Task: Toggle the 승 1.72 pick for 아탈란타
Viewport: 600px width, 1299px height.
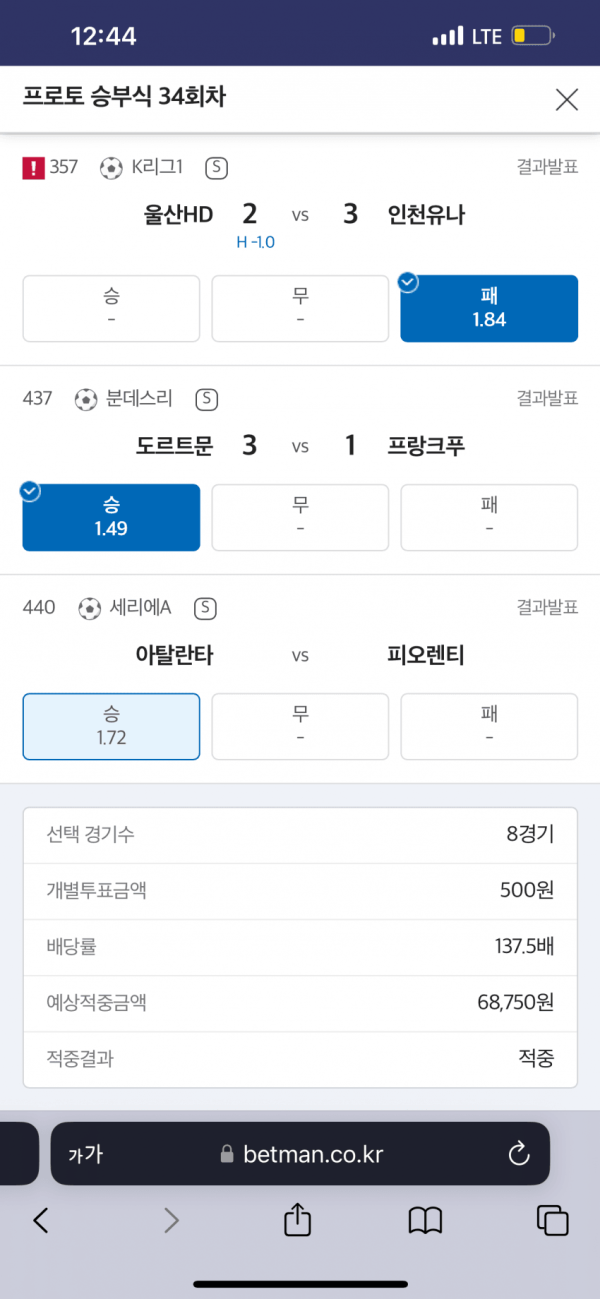Action: 111,726
